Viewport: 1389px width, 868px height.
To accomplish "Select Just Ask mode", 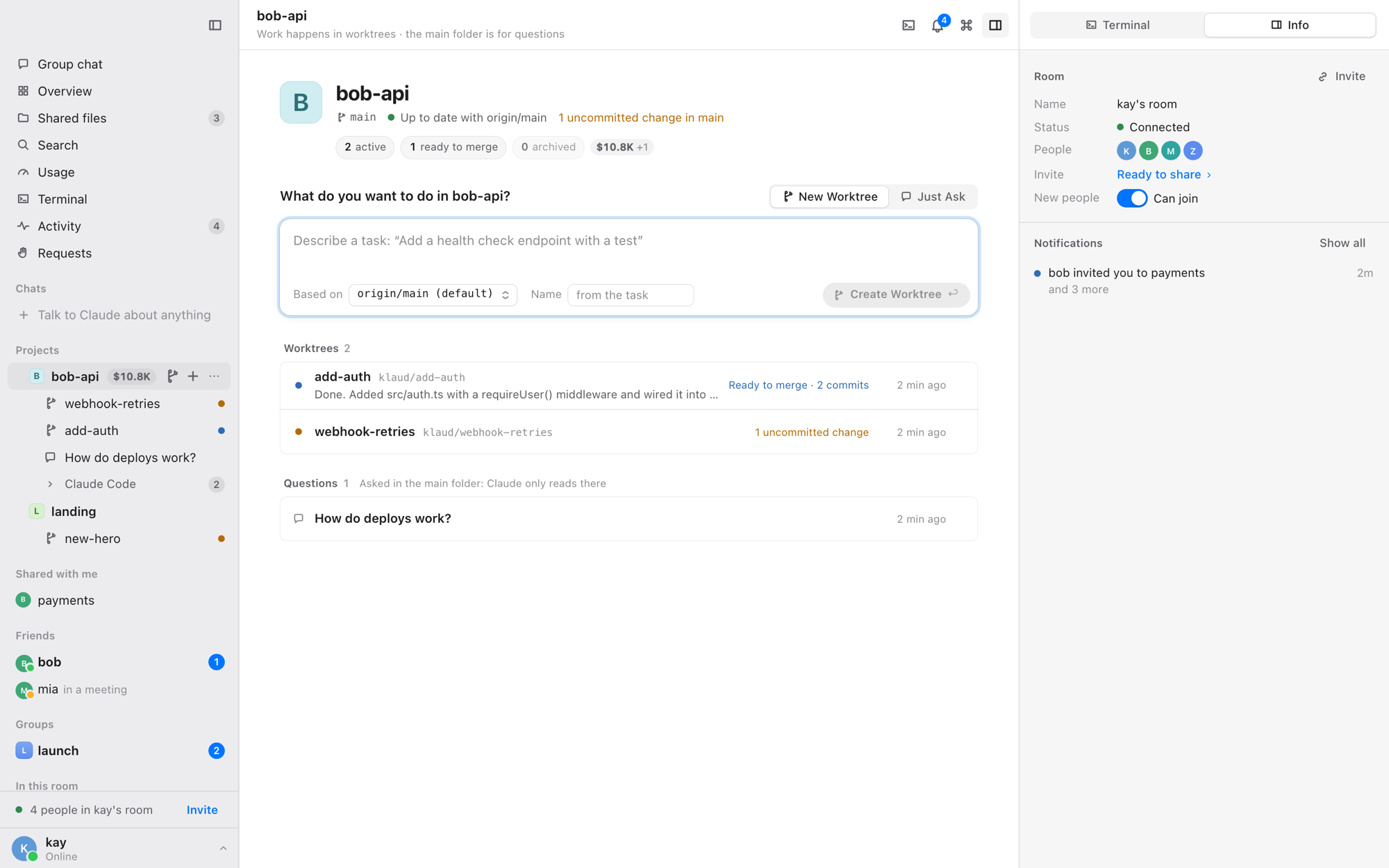I will pos(933,197).
